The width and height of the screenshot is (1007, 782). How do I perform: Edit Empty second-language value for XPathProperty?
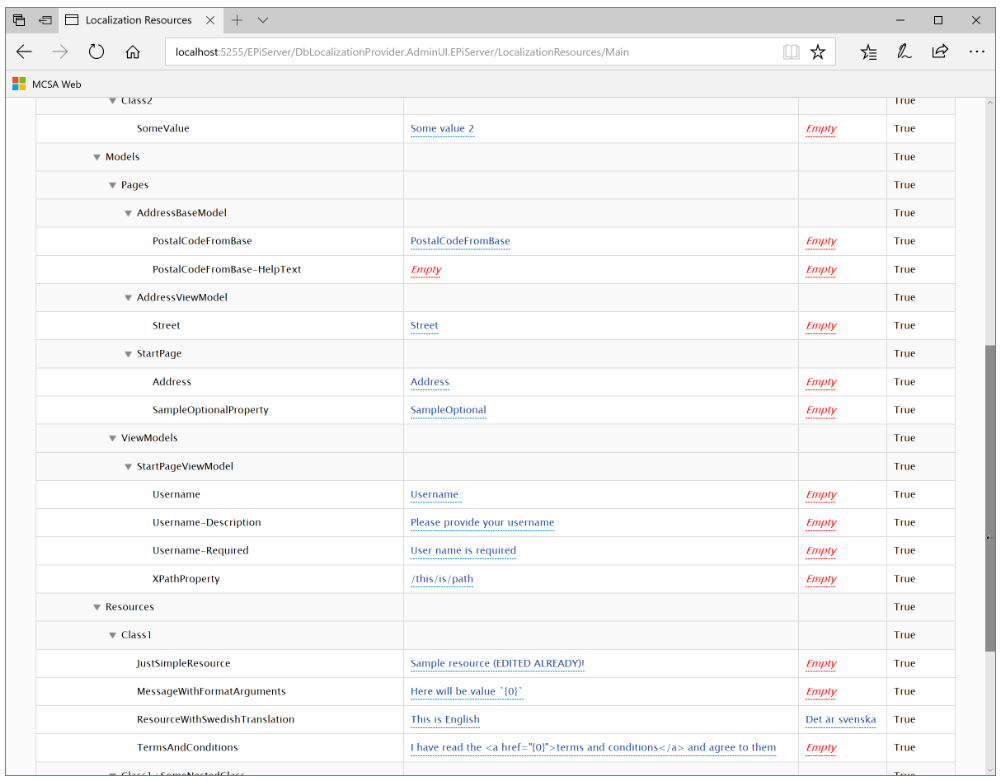[x=821, y=579]
